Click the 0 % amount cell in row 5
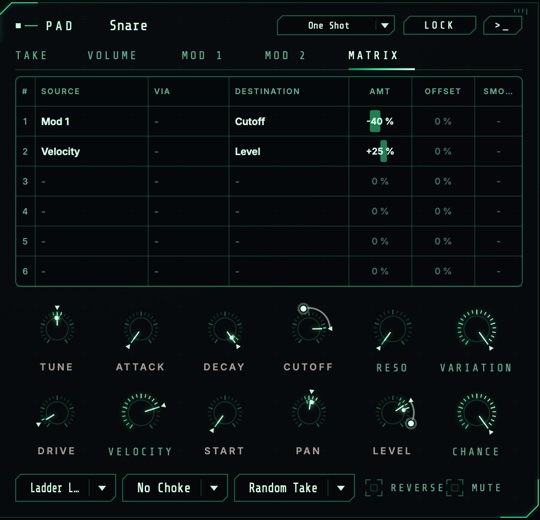Viewport: 540px width, 520px height. (380, 241)
